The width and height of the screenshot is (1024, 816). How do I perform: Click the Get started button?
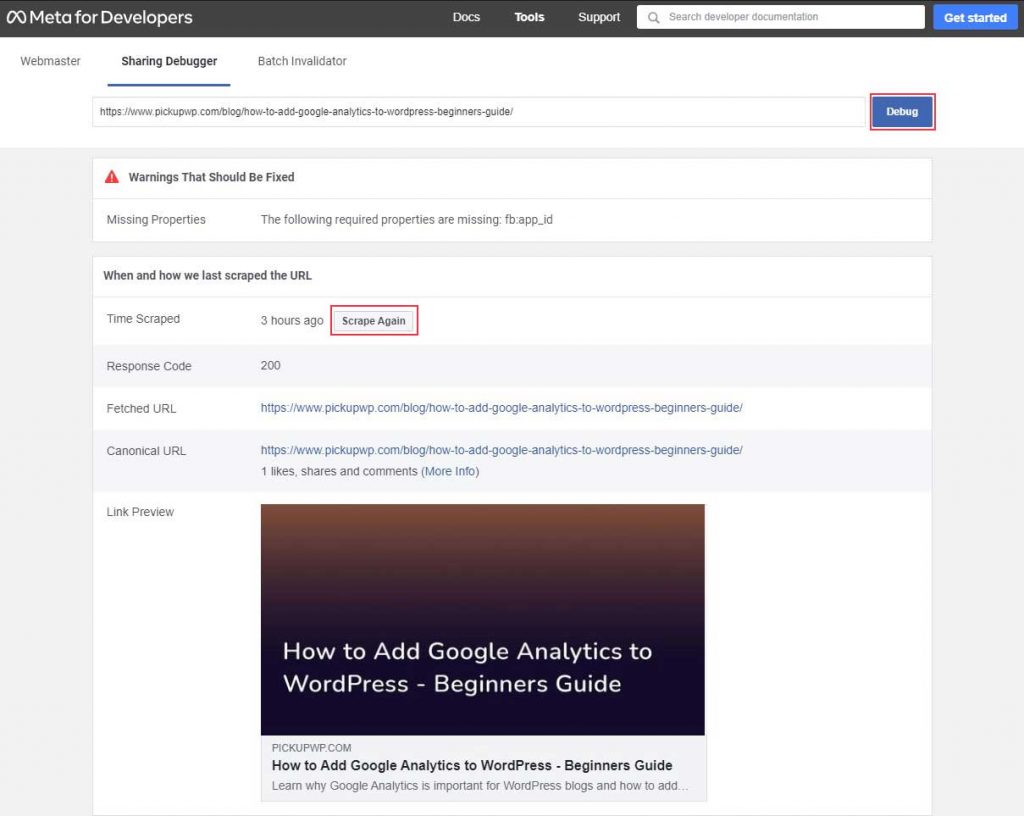click(x=974, y=17)
